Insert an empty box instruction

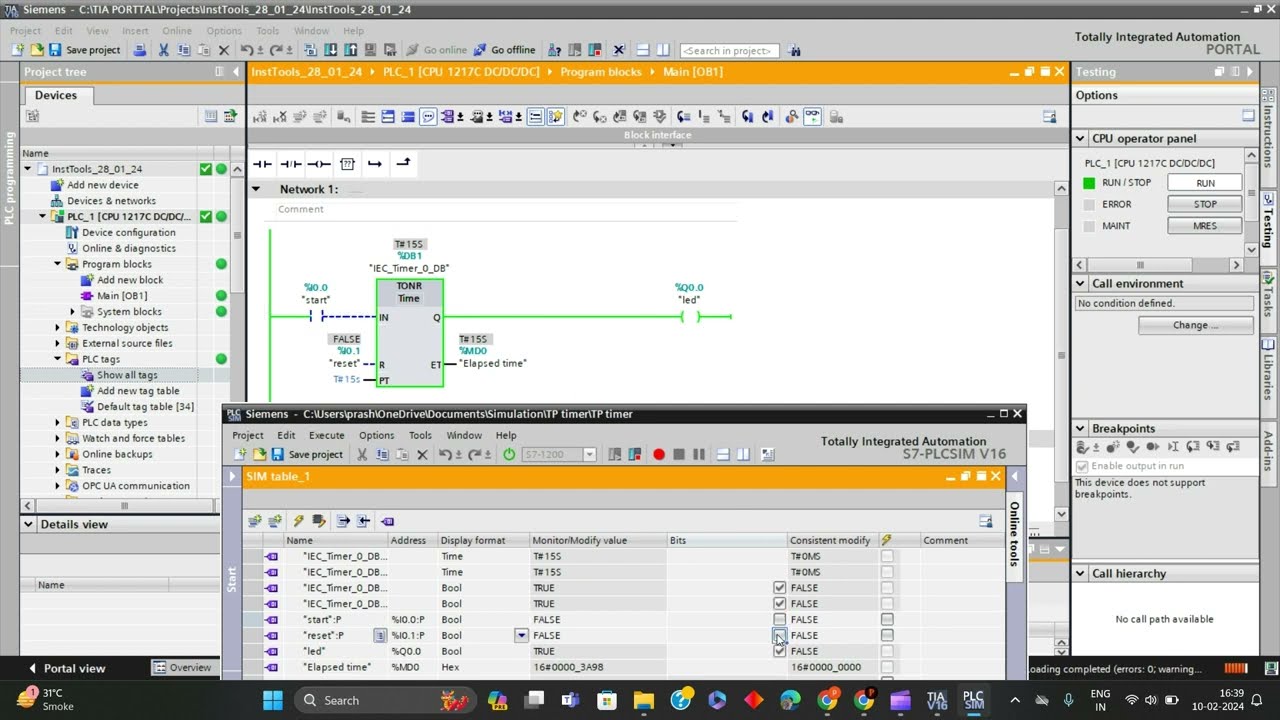[x=347, y=163]
